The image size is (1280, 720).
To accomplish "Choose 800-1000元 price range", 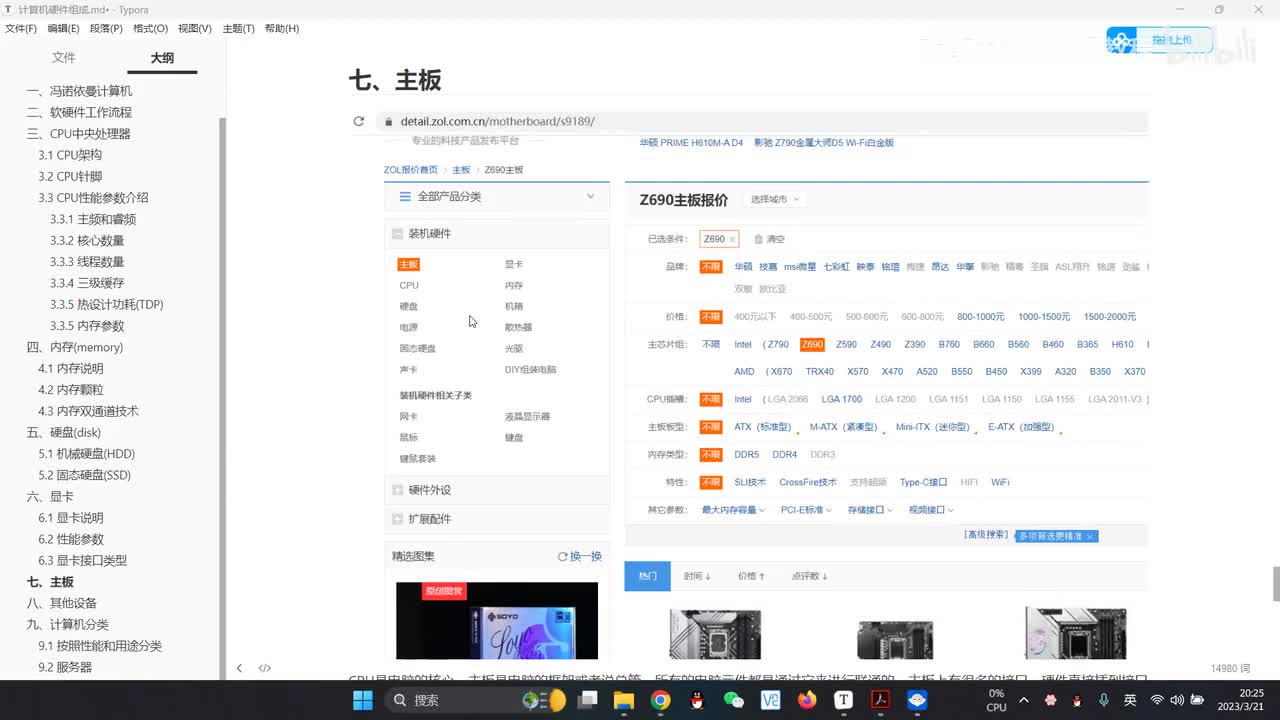I will click(981, 317).
